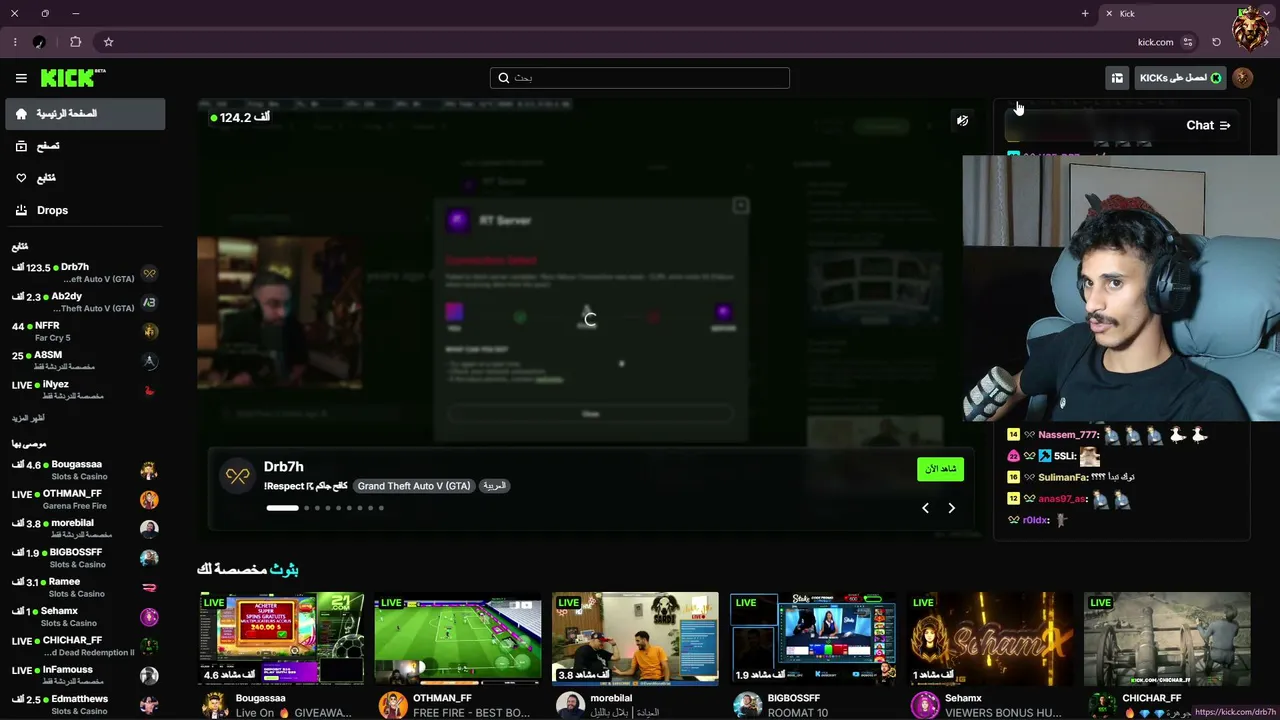Open CHICHAR_FF in recommended sidebar list
The height and width of the screenshot is (720, 1280).
point(85,646)
